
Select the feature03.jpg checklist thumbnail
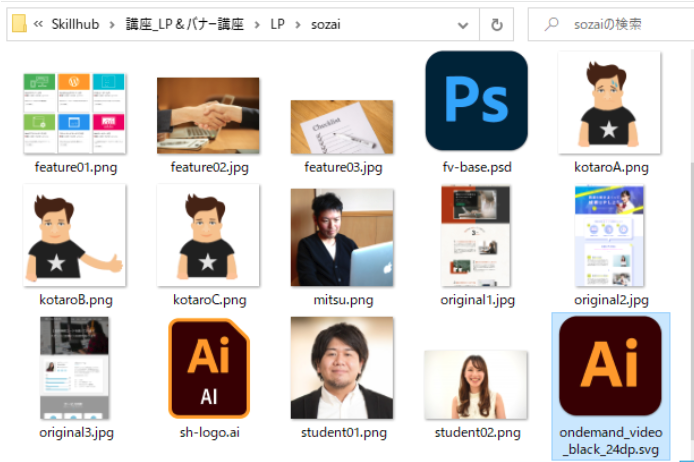(x=342, y=127)
